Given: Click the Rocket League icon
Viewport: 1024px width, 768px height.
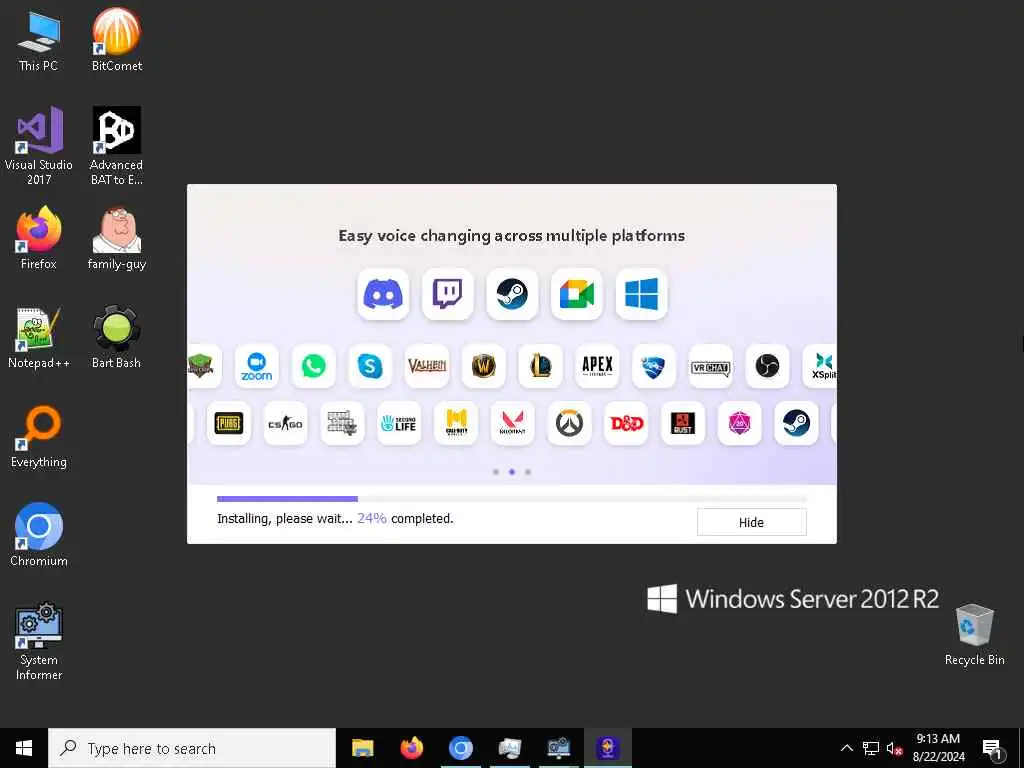Looking at the screenshot, I should [x=654, y=366].
